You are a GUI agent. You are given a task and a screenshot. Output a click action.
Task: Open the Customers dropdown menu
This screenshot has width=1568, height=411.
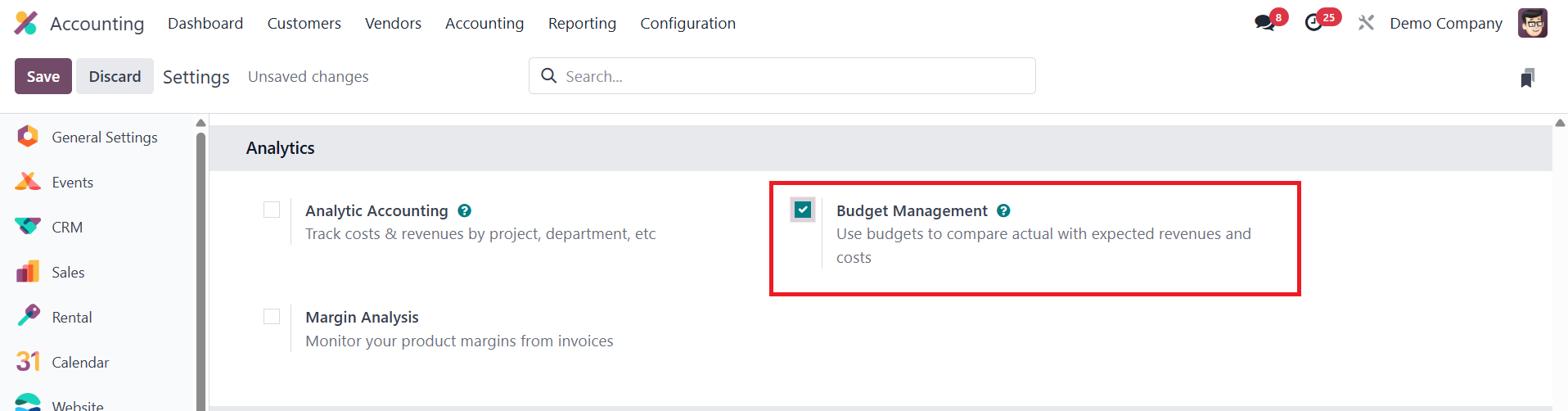tap(304, 24)
